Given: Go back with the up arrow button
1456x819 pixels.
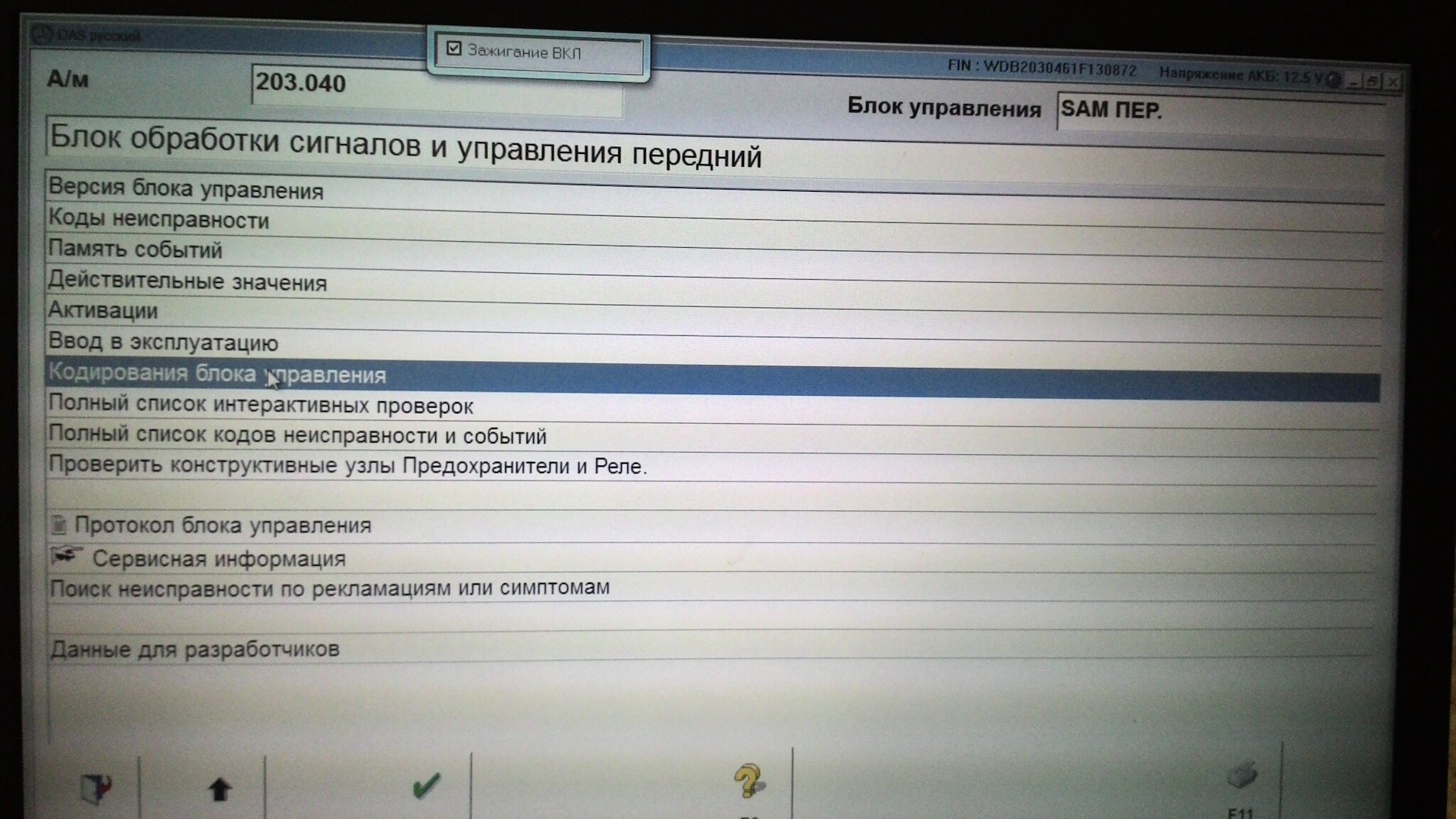Looking at the screenshot, I should (220, 789).
